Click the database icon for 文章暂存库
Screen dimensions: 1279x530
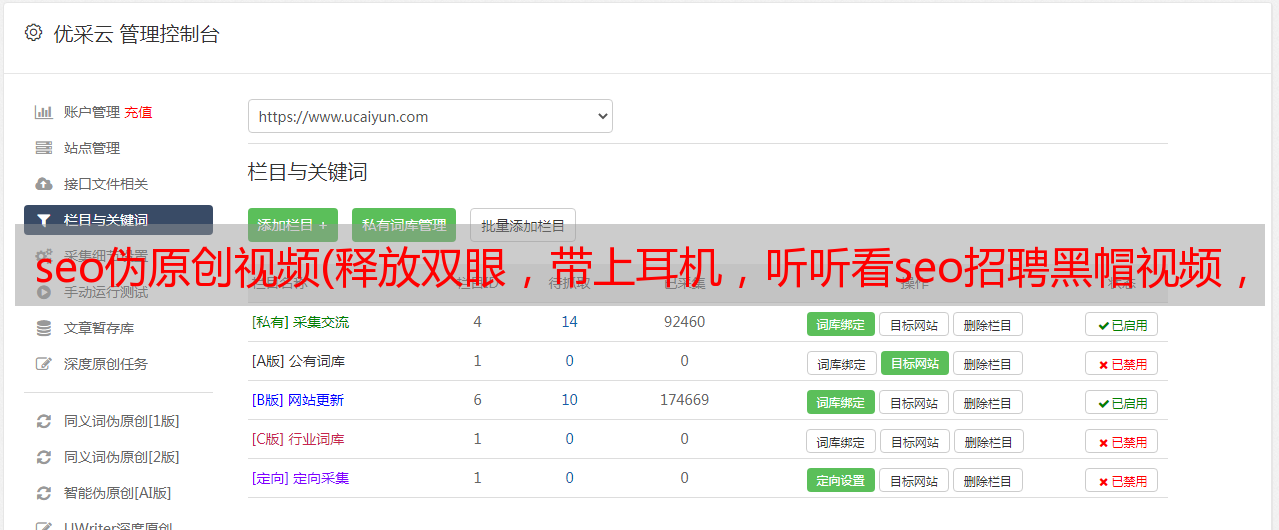click(x=43, y=328)
